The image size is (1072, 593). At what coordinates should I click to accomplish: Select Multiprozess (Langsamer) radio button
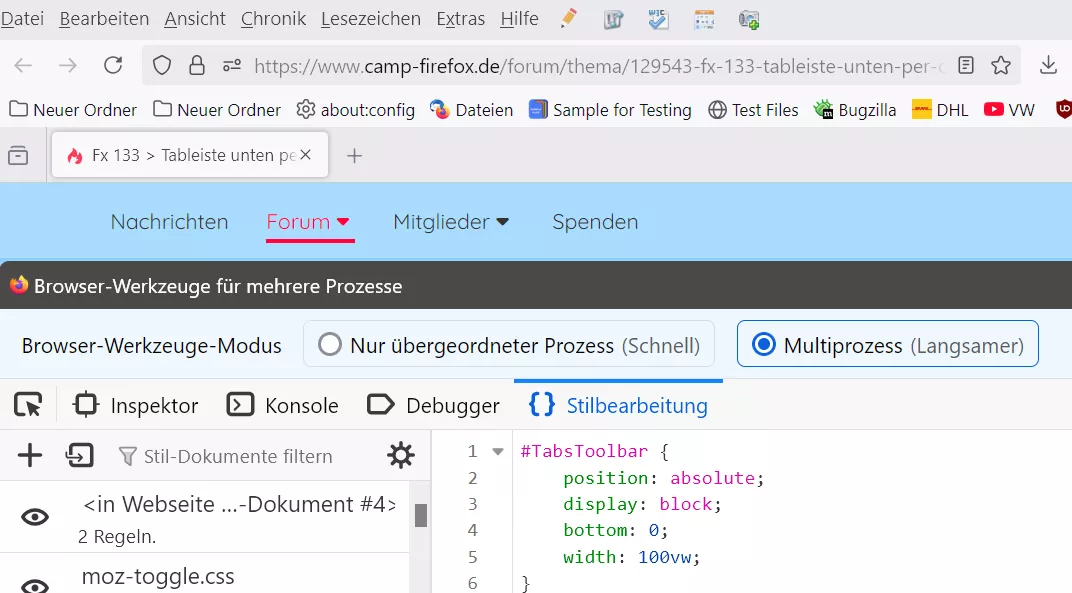pos(764,345)
